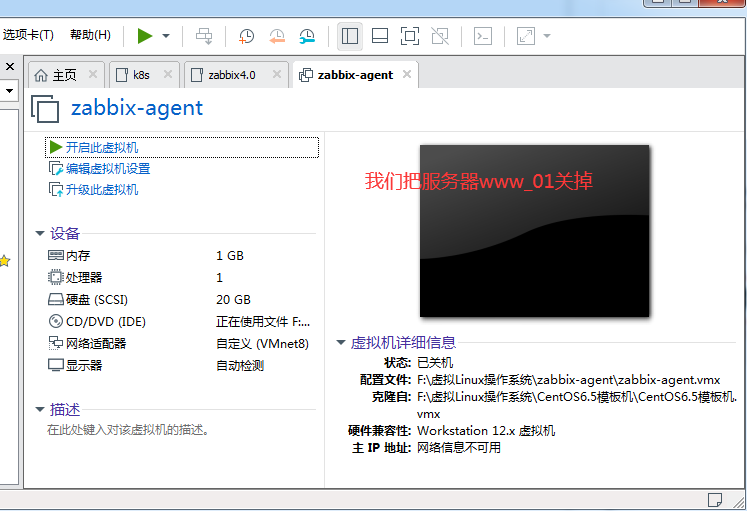Image resolution: width=747 pixels, height=511 pixels.
Task: Click the Workstation 12.x 虚拟机 compatibility text
Action: [486, 431]
